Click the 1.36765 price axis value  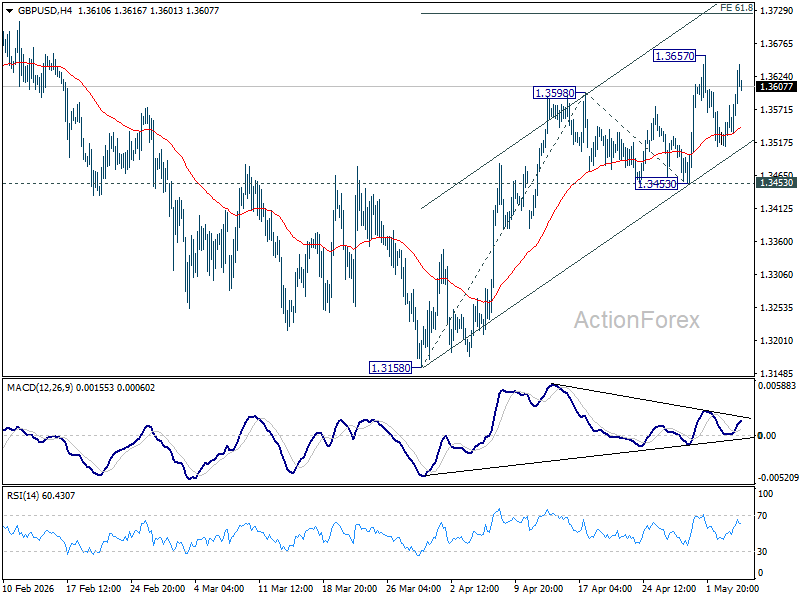coord(776,44)
